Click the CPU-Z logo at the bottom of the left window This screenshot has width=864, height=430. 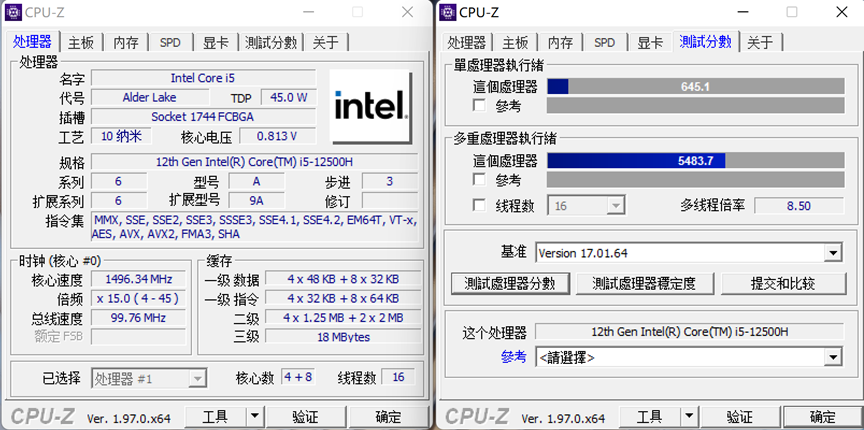pos(42,416)
